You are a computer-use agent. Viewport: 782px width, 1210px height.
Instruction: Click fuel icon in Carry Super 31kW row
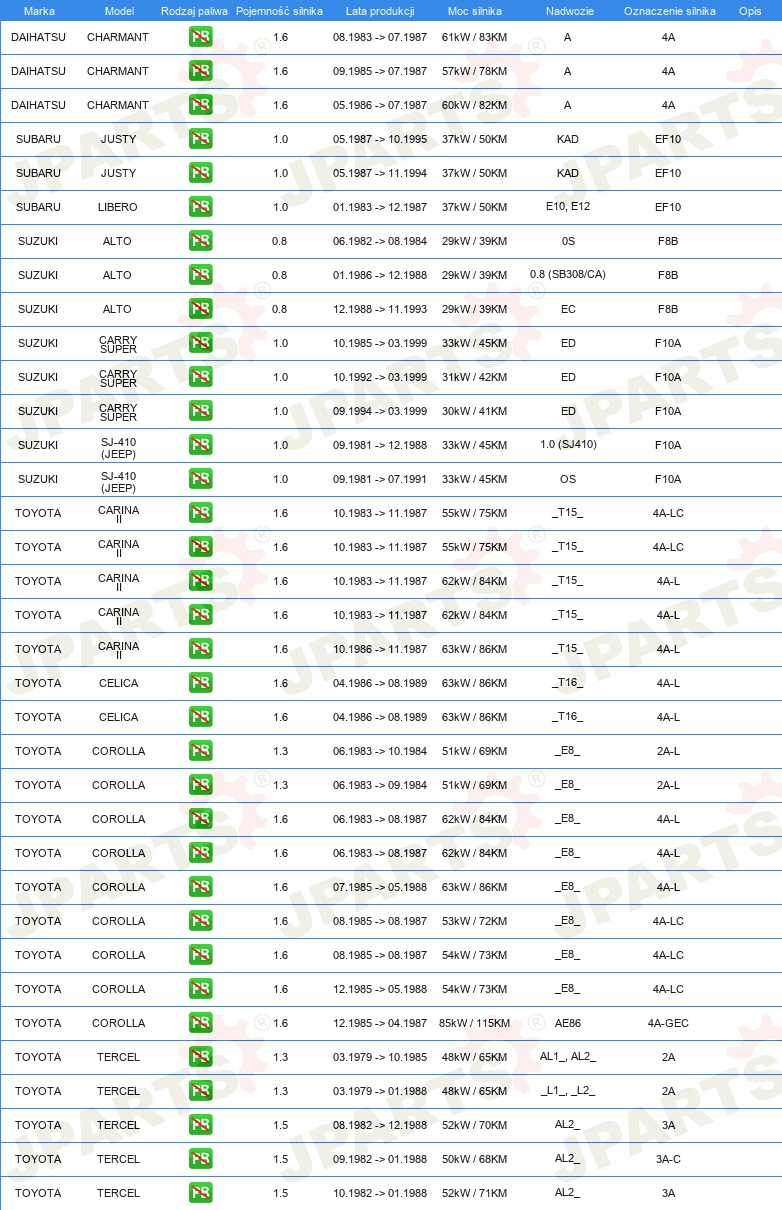pyautogui.click(x=200, y=377)
